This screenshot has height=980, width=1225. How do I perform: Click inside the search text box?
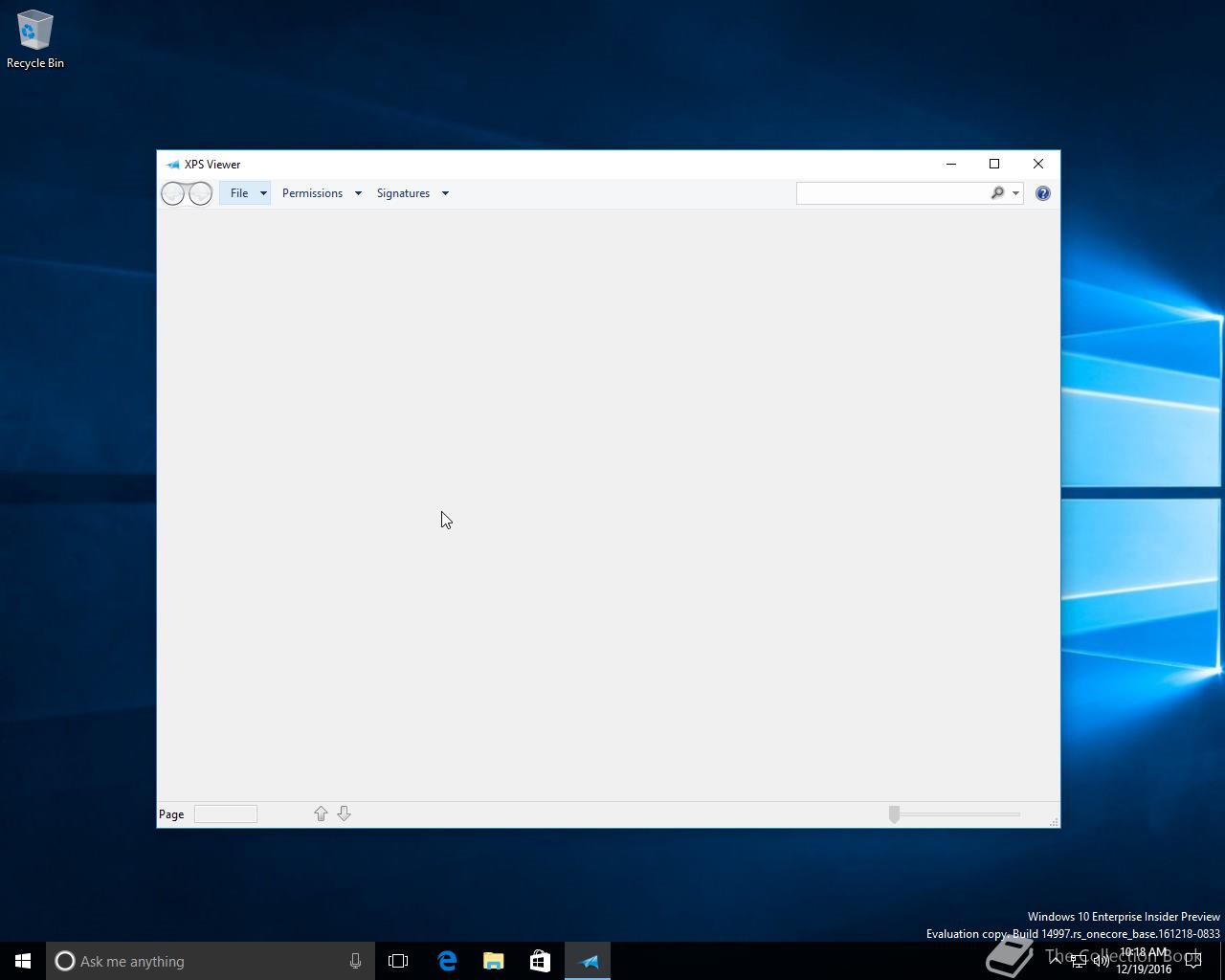coord(892,193)
